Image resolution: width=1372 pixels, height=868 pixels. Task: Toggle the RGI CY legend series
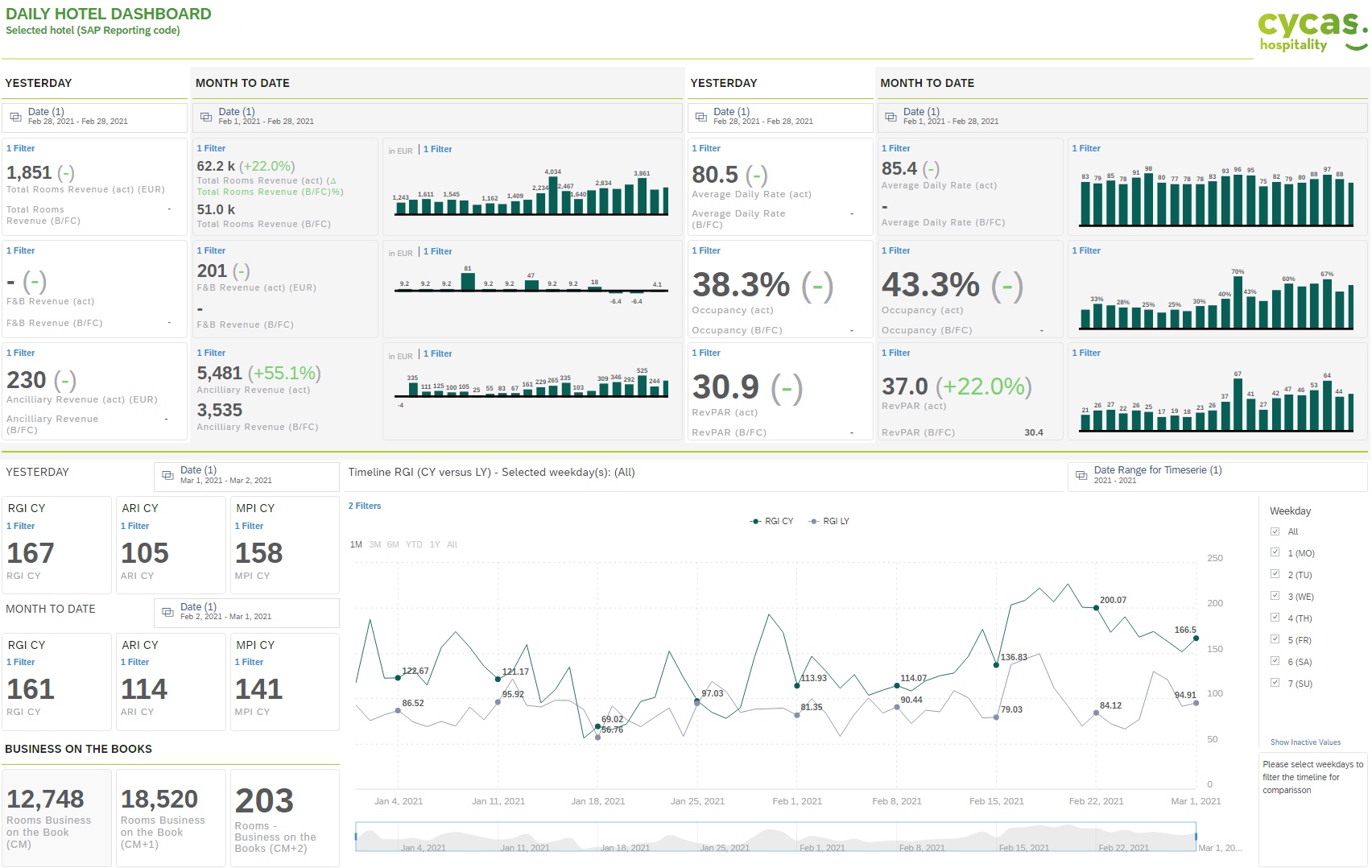pyautogui.click(x=772, y=521)
